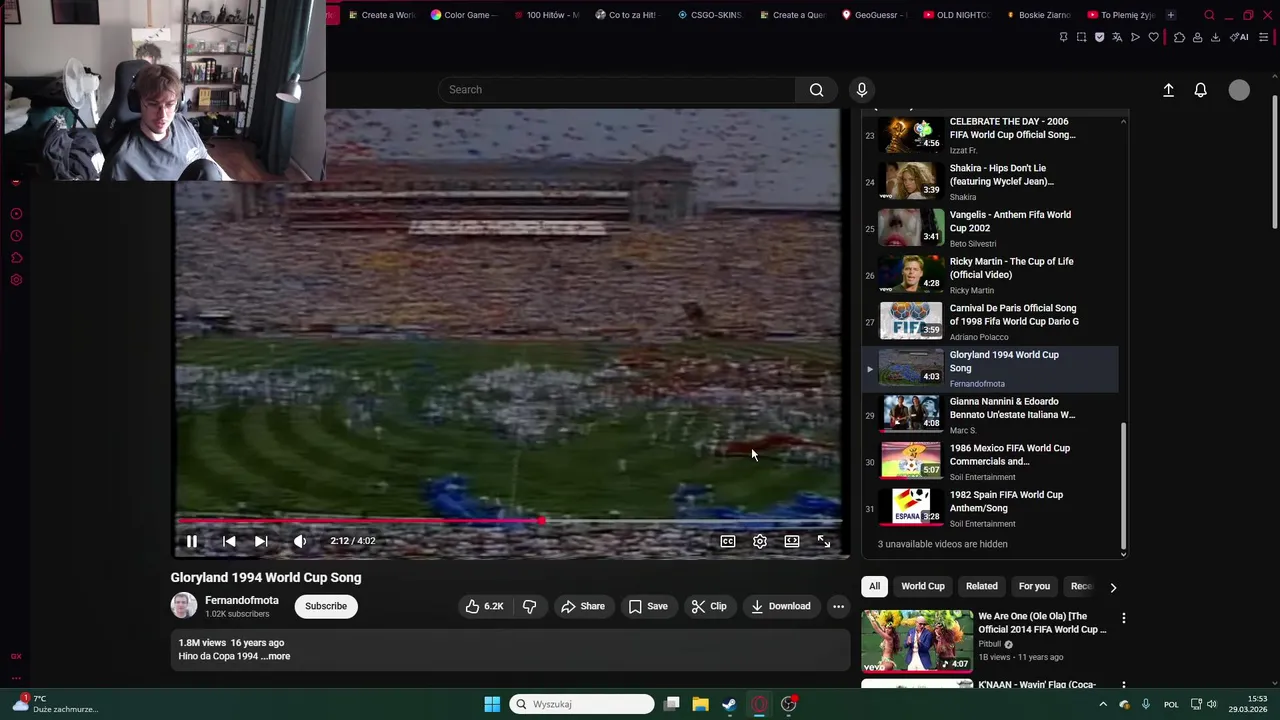Play Ricky Martin The Cup of Life
The width and height of the screenshot is (1280, 720).
click(990, 275)
